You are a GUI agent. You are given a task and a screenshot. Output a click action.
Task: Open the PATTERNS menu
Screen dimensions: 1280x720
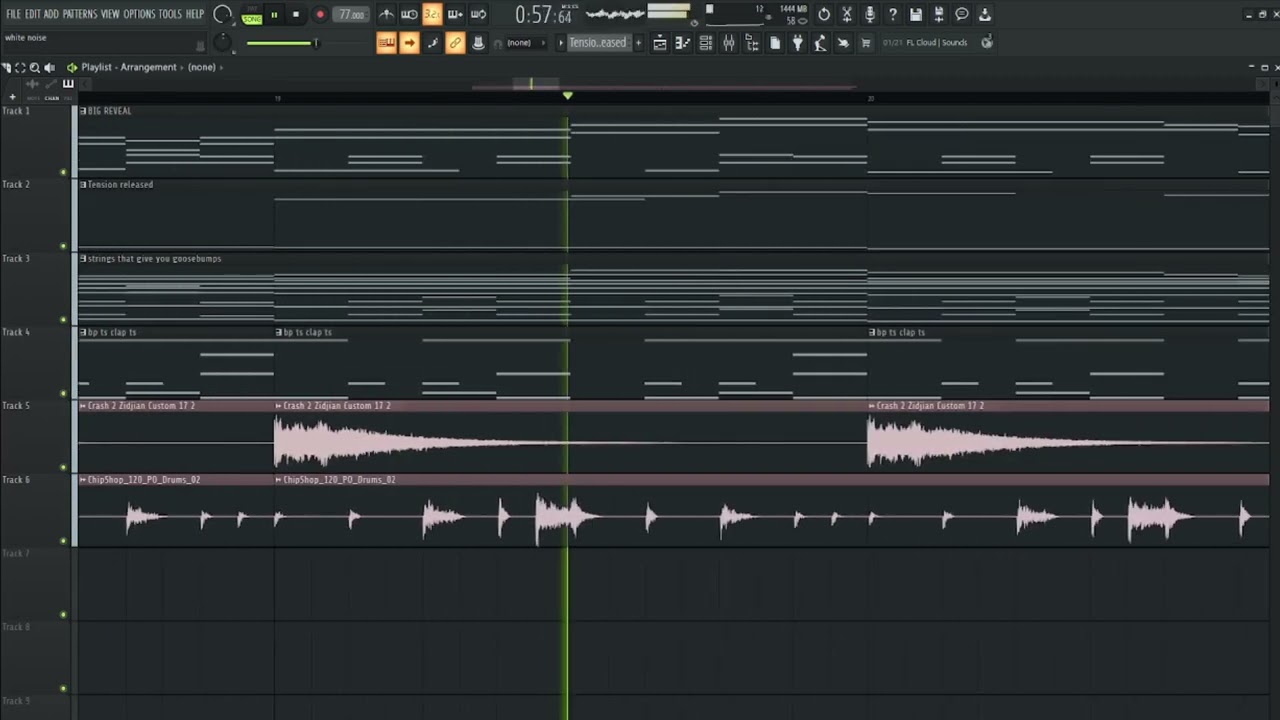point(80,14)
